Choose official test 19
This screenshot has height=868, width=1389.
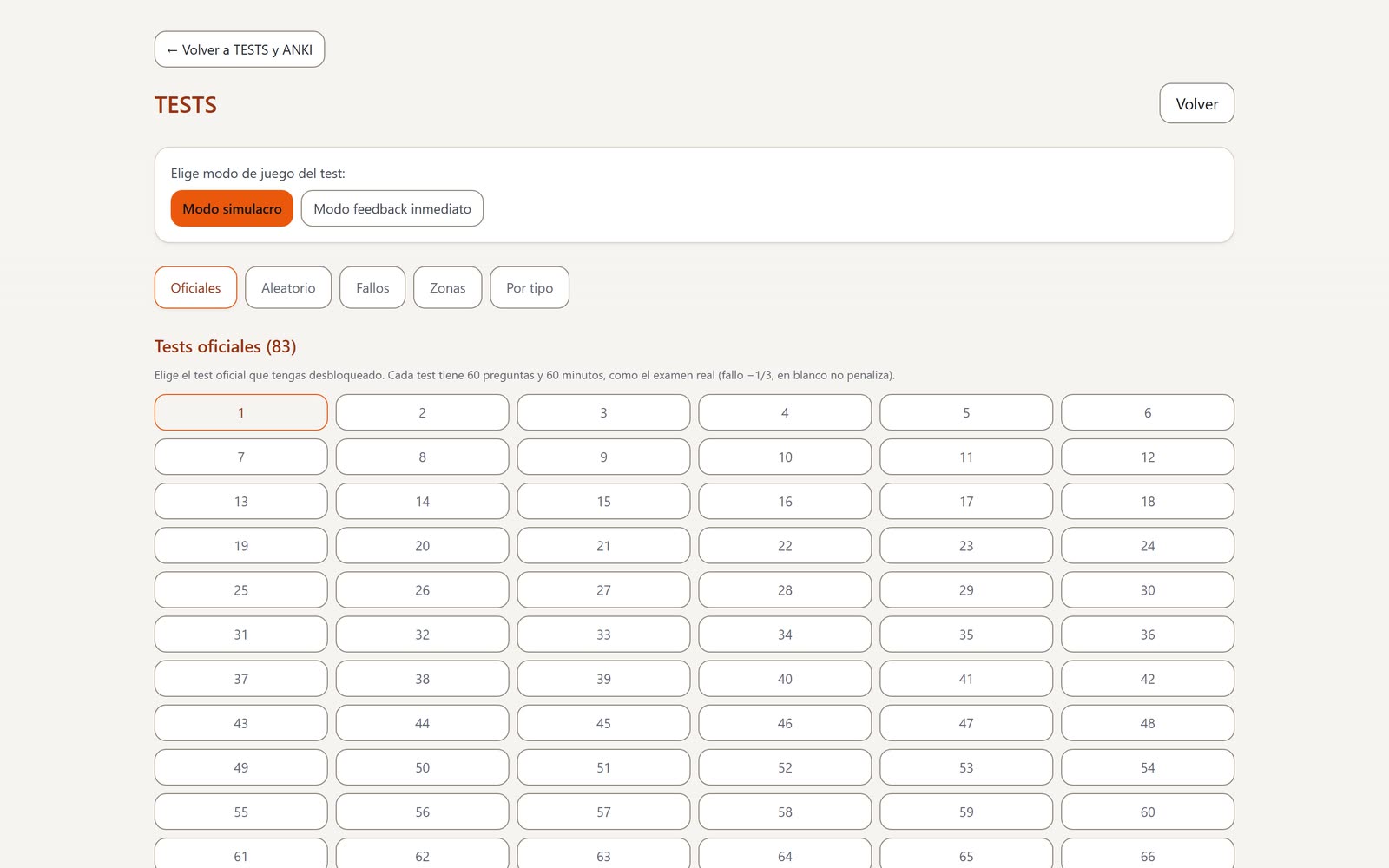[241, 545]
